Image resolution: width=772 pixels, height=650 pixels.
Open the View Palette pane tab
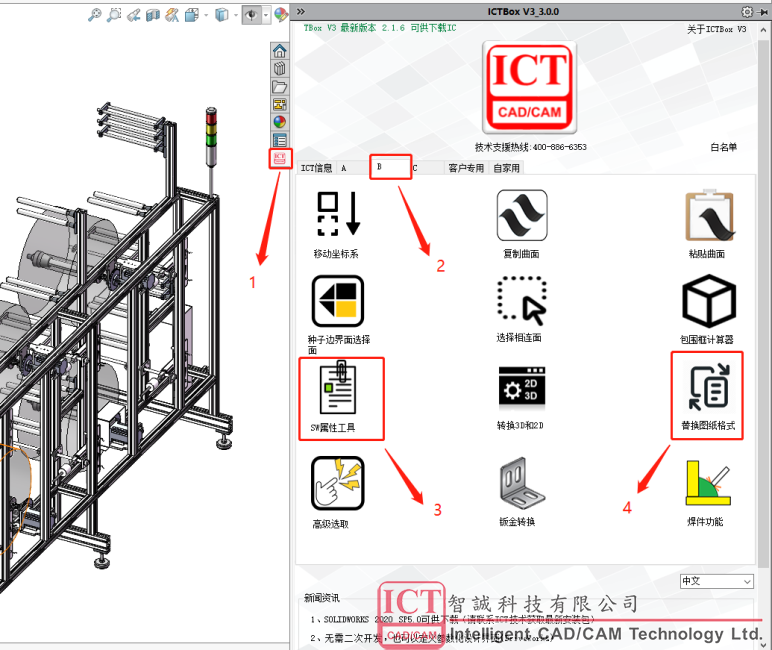coord(280,104)
